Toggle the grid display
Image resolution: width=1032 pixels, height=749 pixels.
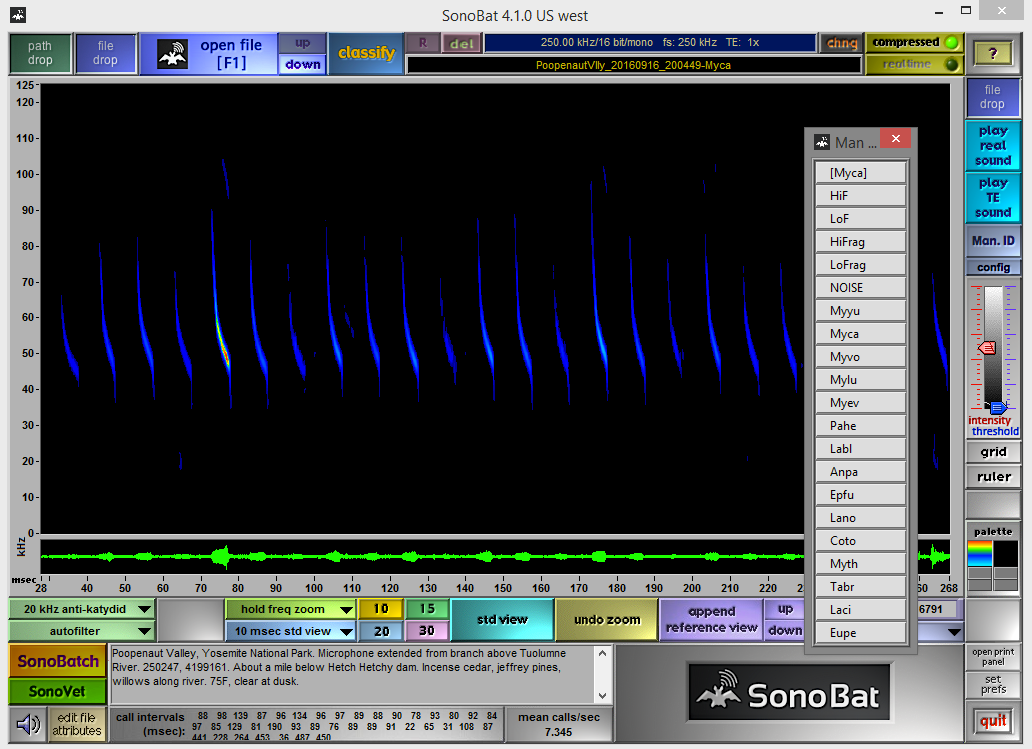[x=992, y=452]
